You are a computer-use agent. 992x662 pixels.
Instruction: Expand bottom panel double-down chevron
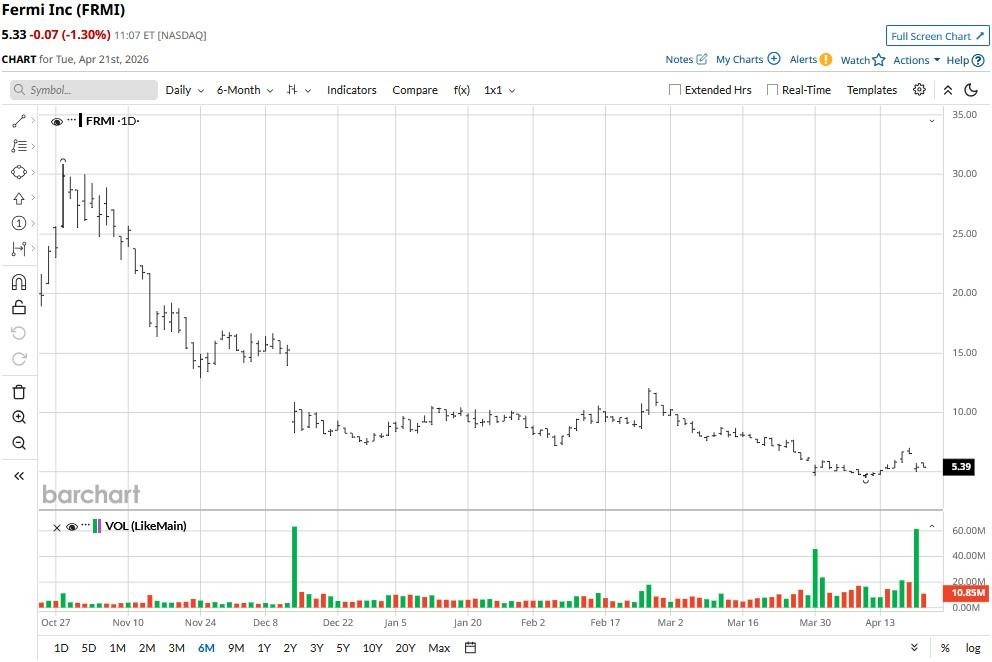914,647
